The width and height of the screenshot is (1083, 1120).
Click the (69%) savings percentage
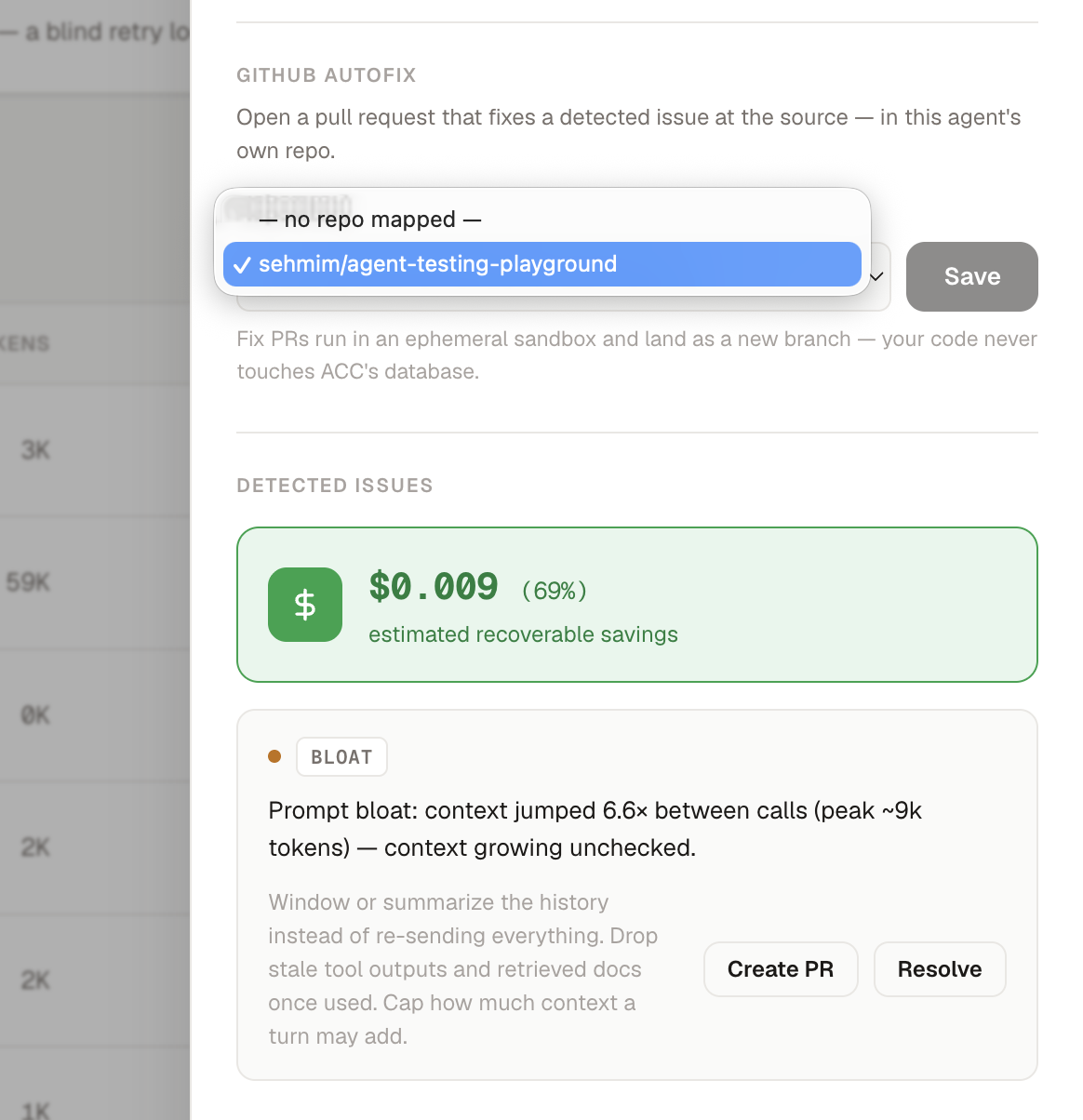[554, 591]
